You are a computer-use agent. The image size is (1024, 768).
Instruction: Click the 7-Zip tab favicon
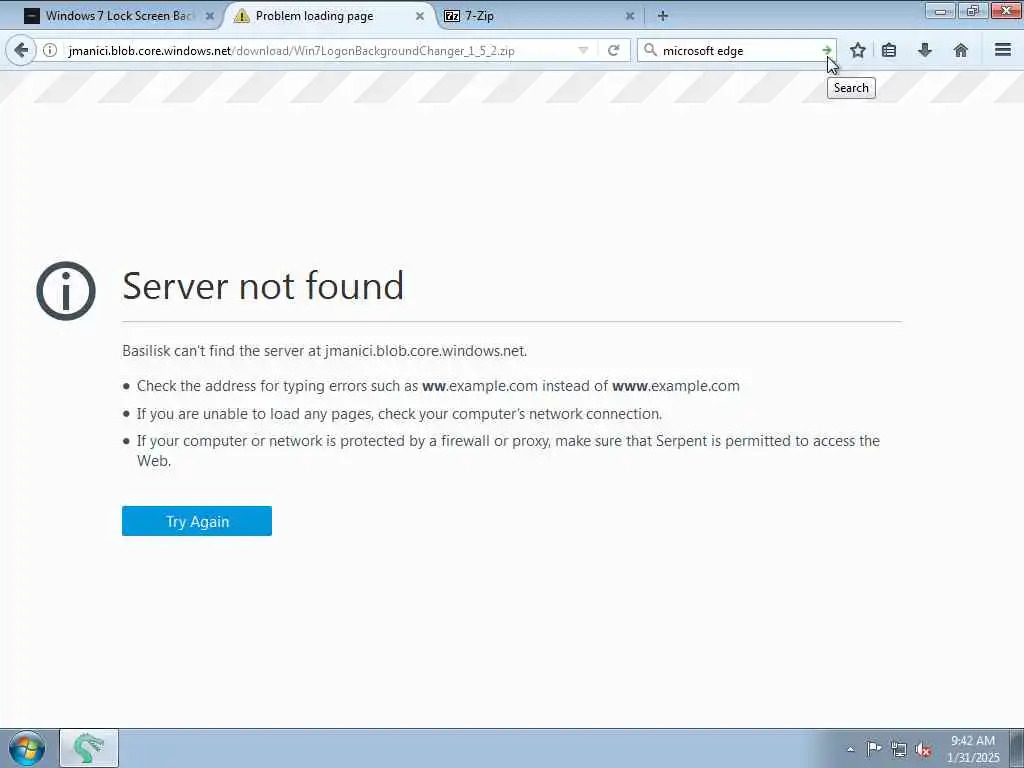pyautogui.click(x=452, y=16)
